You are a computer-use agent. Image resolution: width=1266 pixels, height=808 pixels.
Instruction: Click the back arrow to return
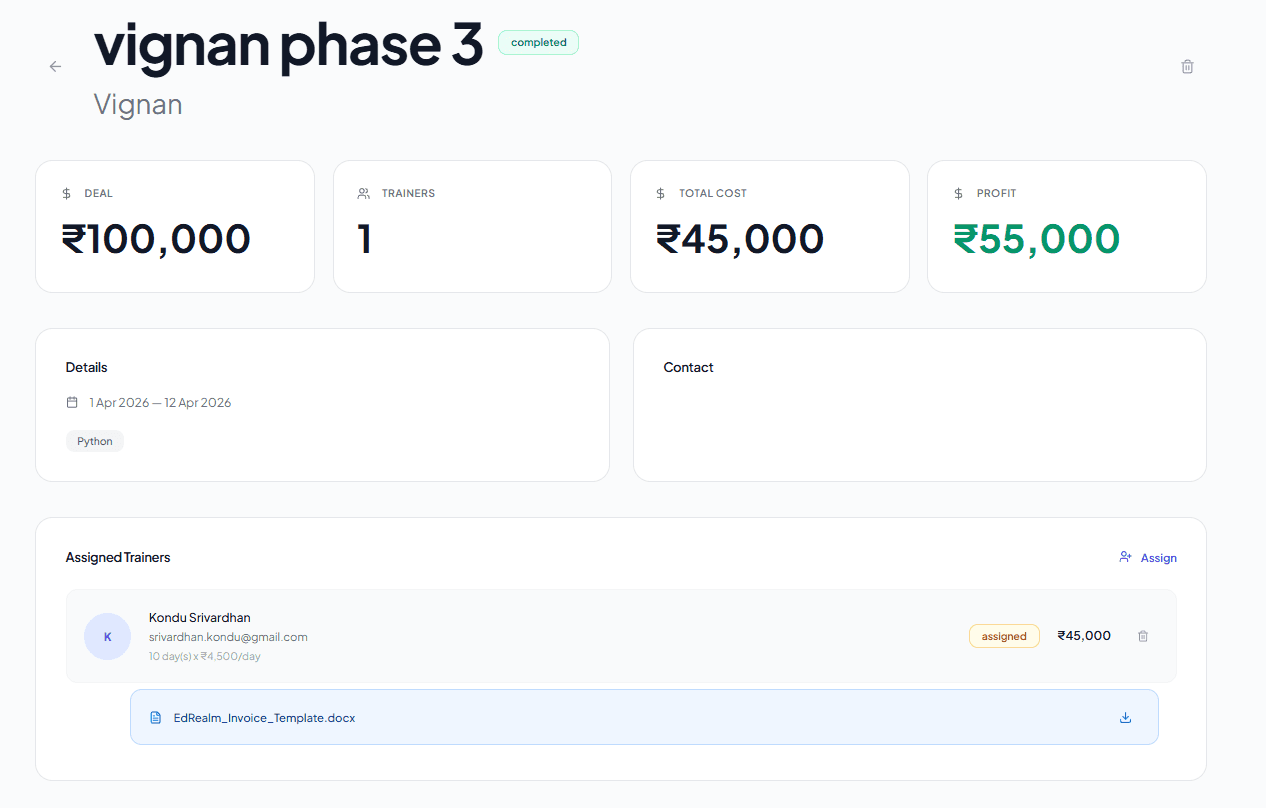54,66
